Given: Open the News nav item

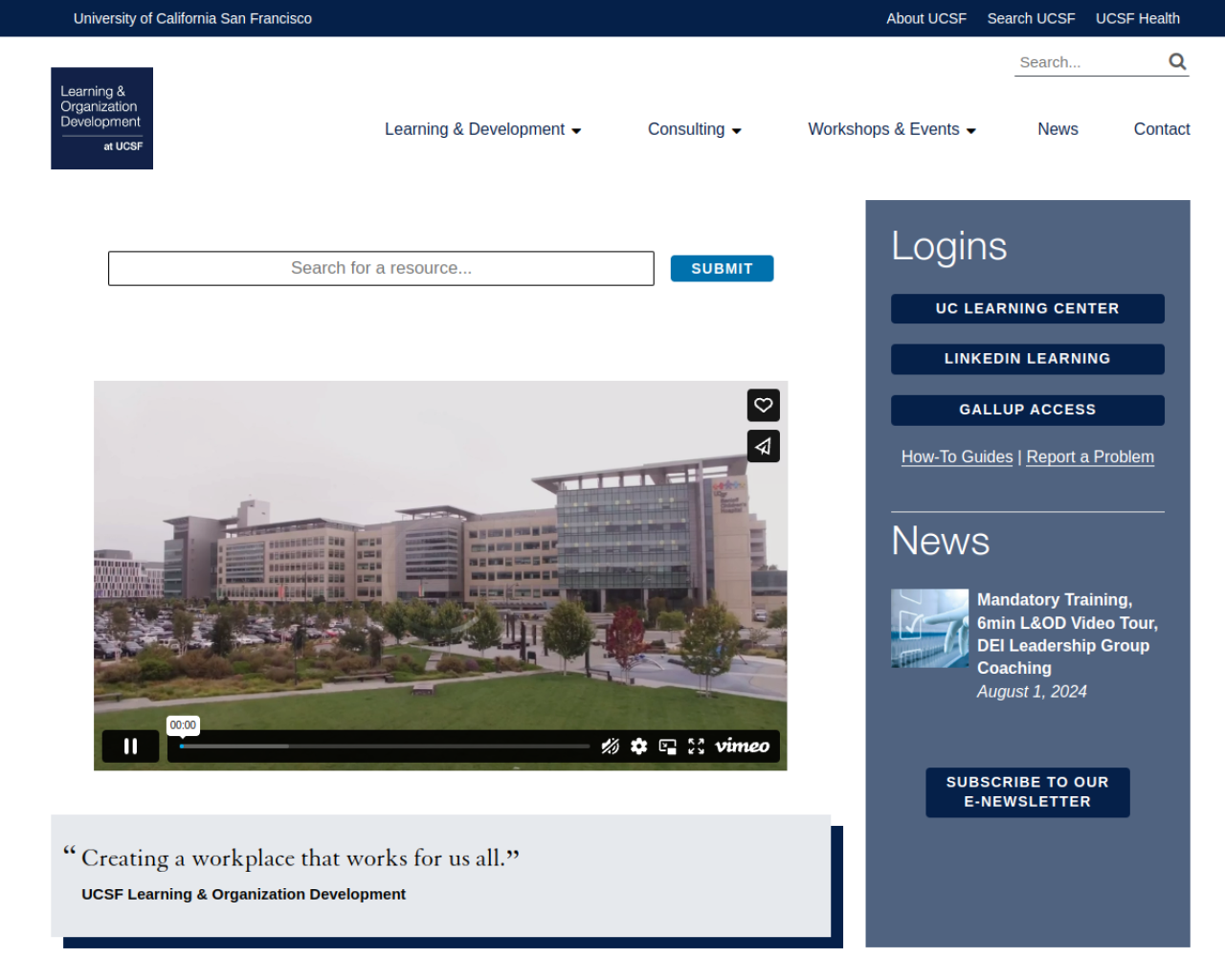Looking at the screenshot, I should 1058,129.
